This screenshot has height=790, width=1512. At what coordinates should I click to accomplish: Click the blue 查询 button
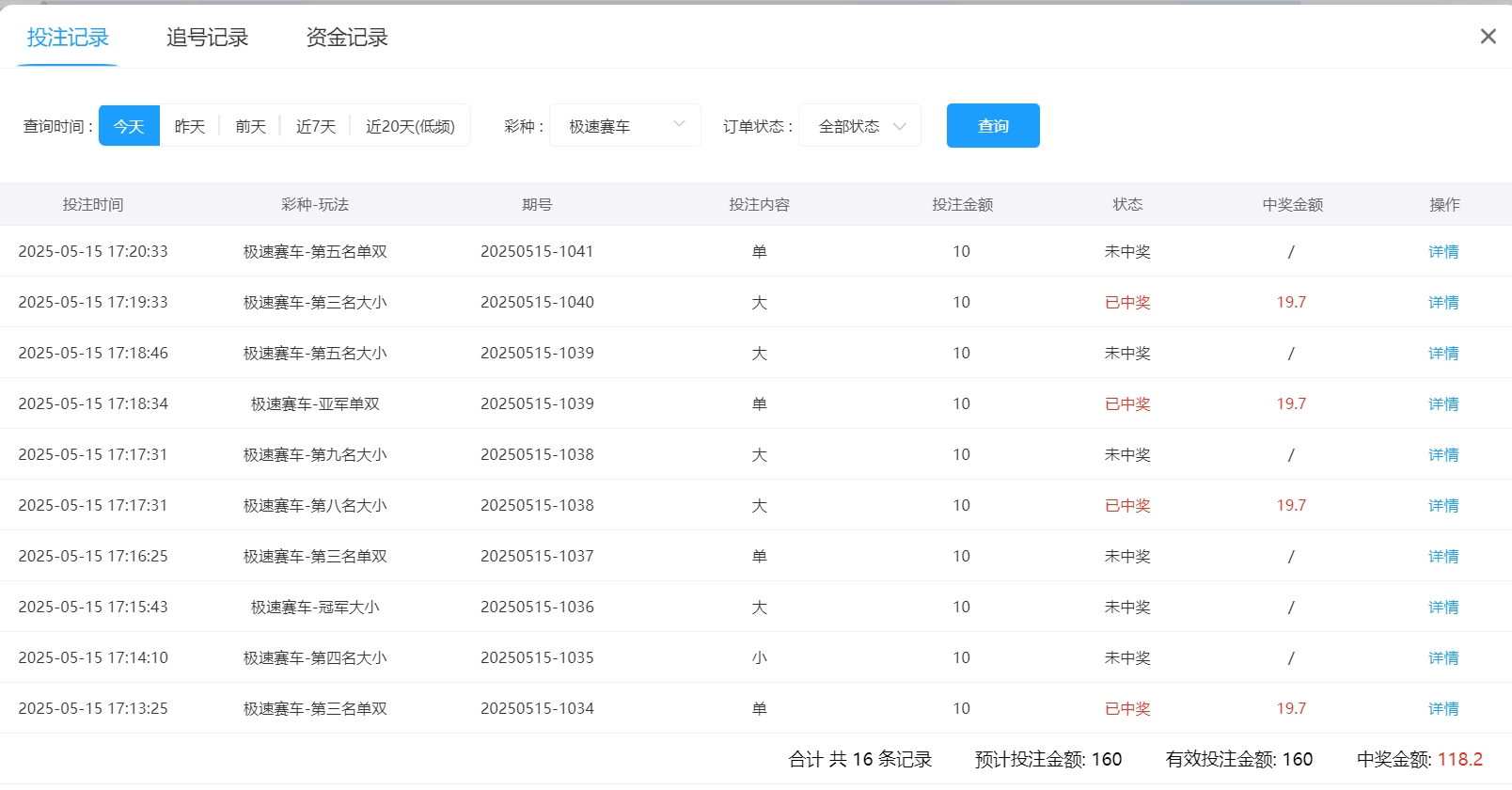(993, 126)
